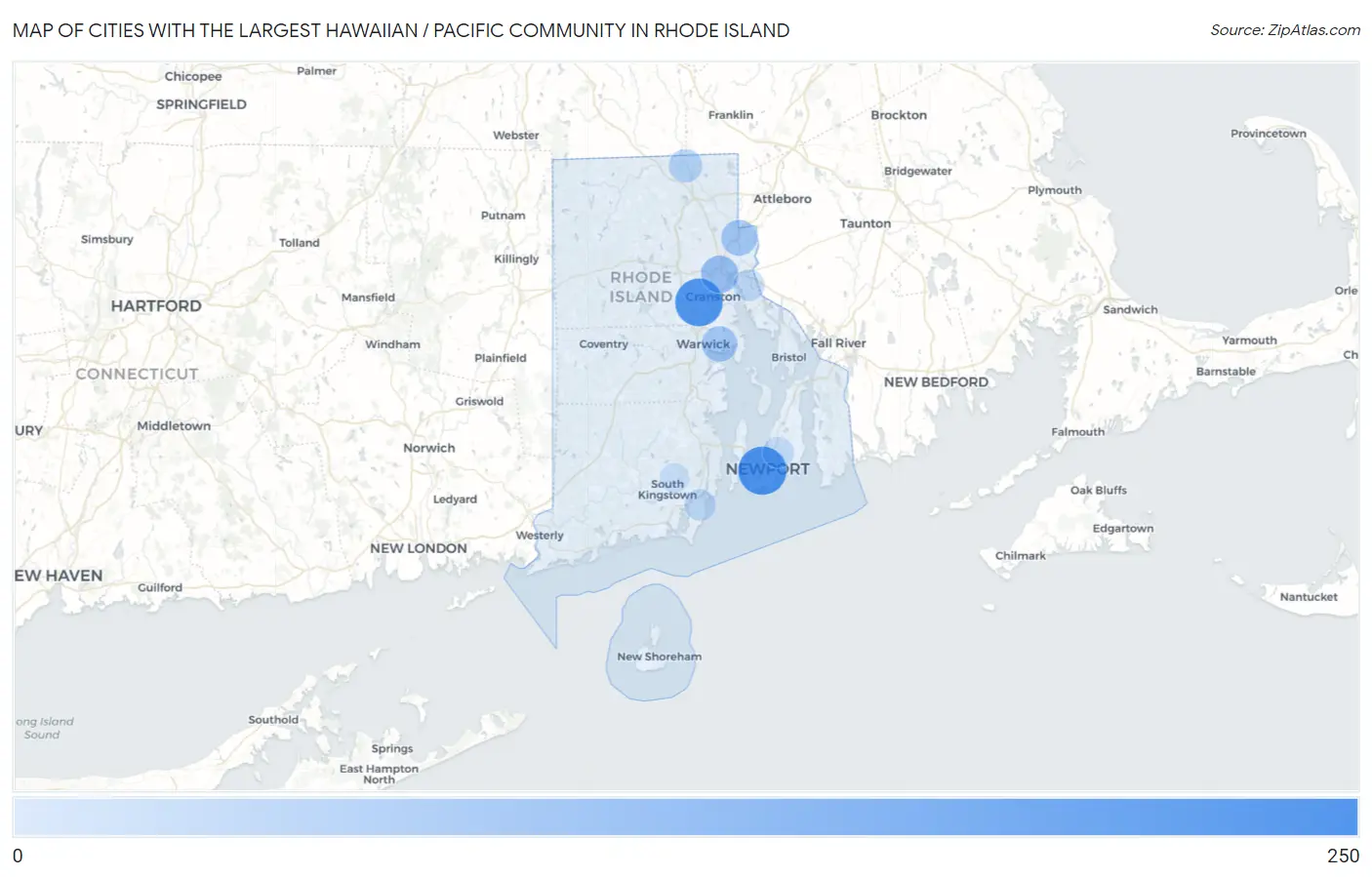
Task: Click the 'SPRINGFIELD' city label
Action: [x=201, y=104]
